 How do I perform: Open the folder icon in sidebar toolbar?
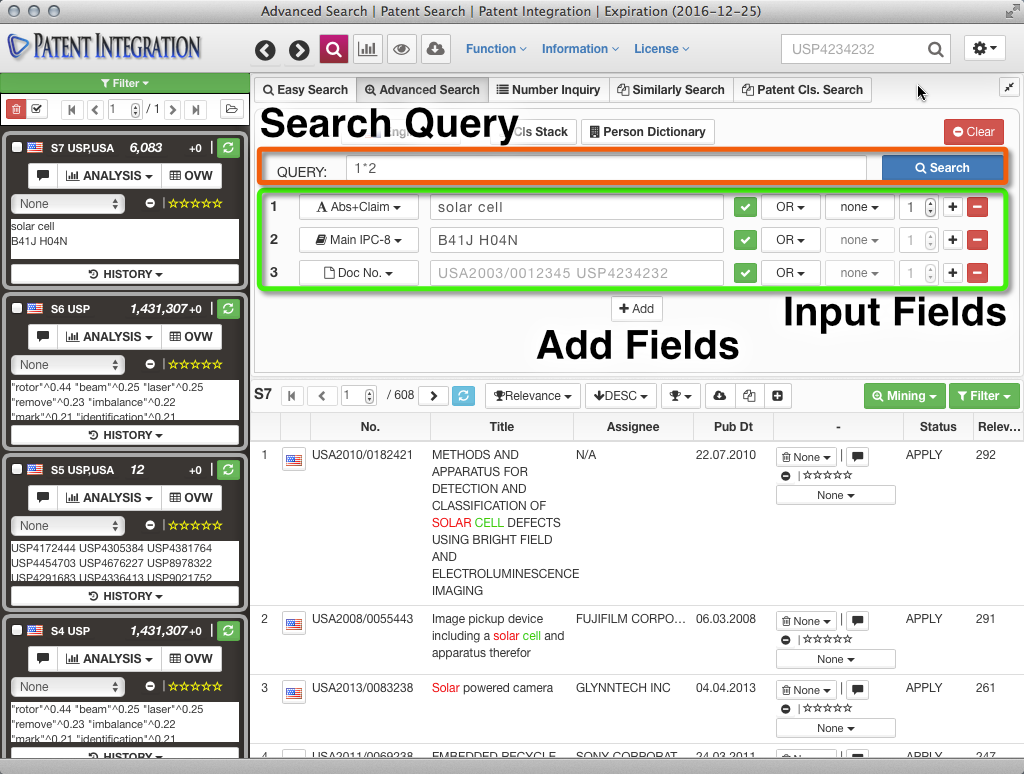[231, 109]
